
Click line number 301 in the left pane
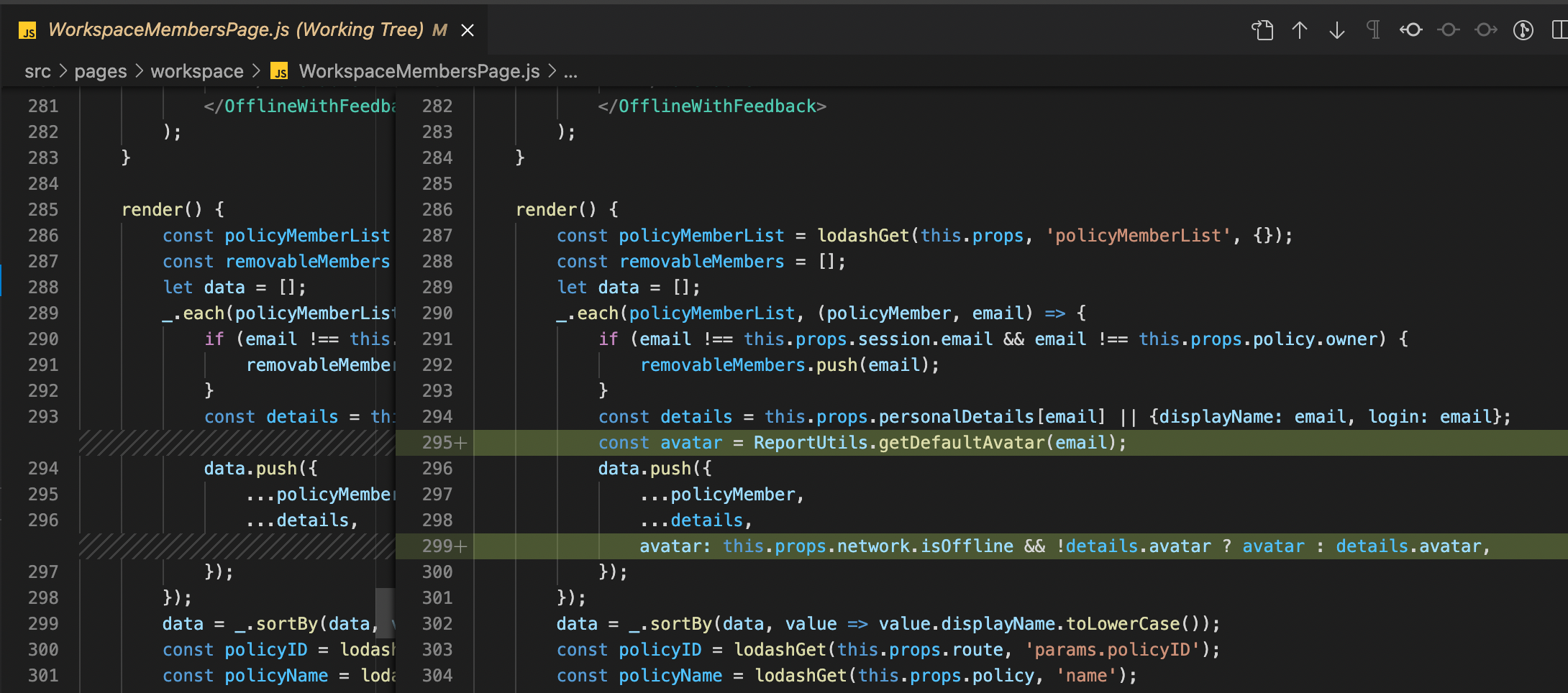coord(43,676)
